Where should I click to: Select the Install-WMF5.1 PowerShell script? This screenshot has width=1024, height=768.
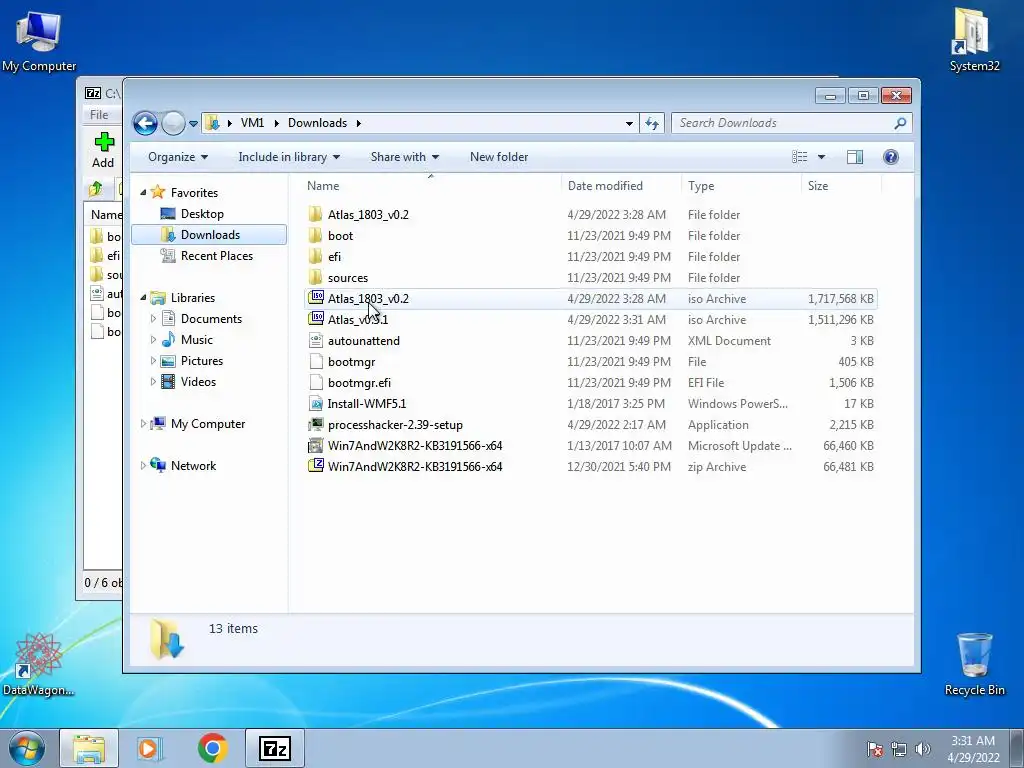point(591,404)
